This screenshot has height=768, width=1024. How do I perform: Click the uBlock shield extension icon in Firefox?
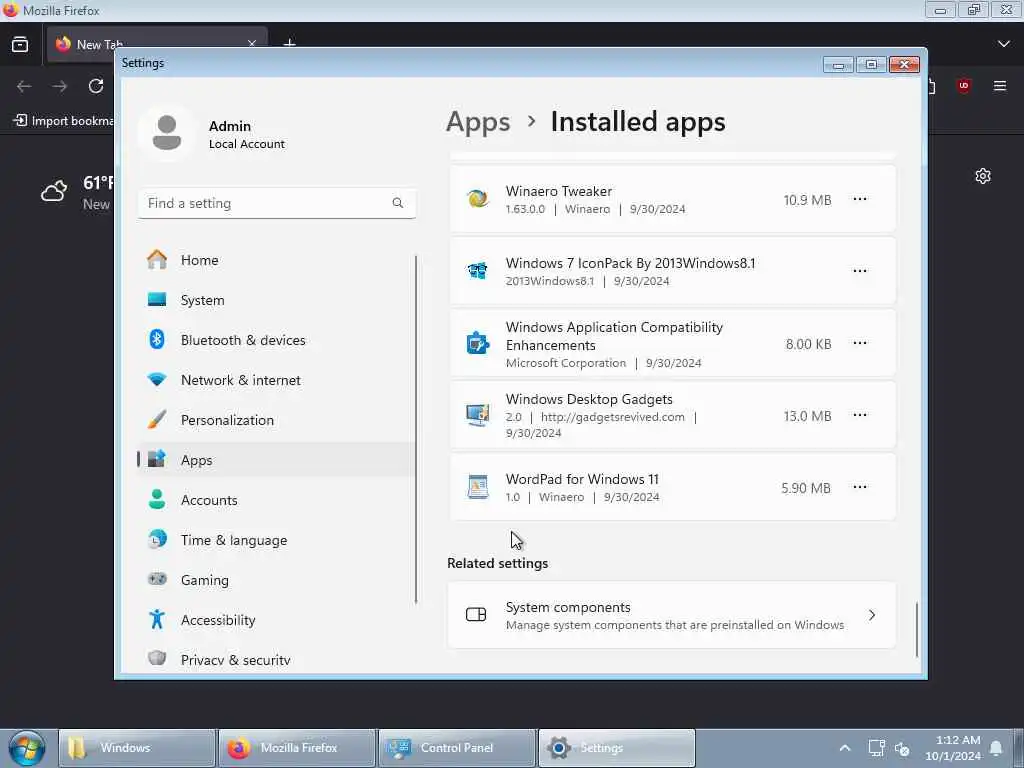click(964, 86)
